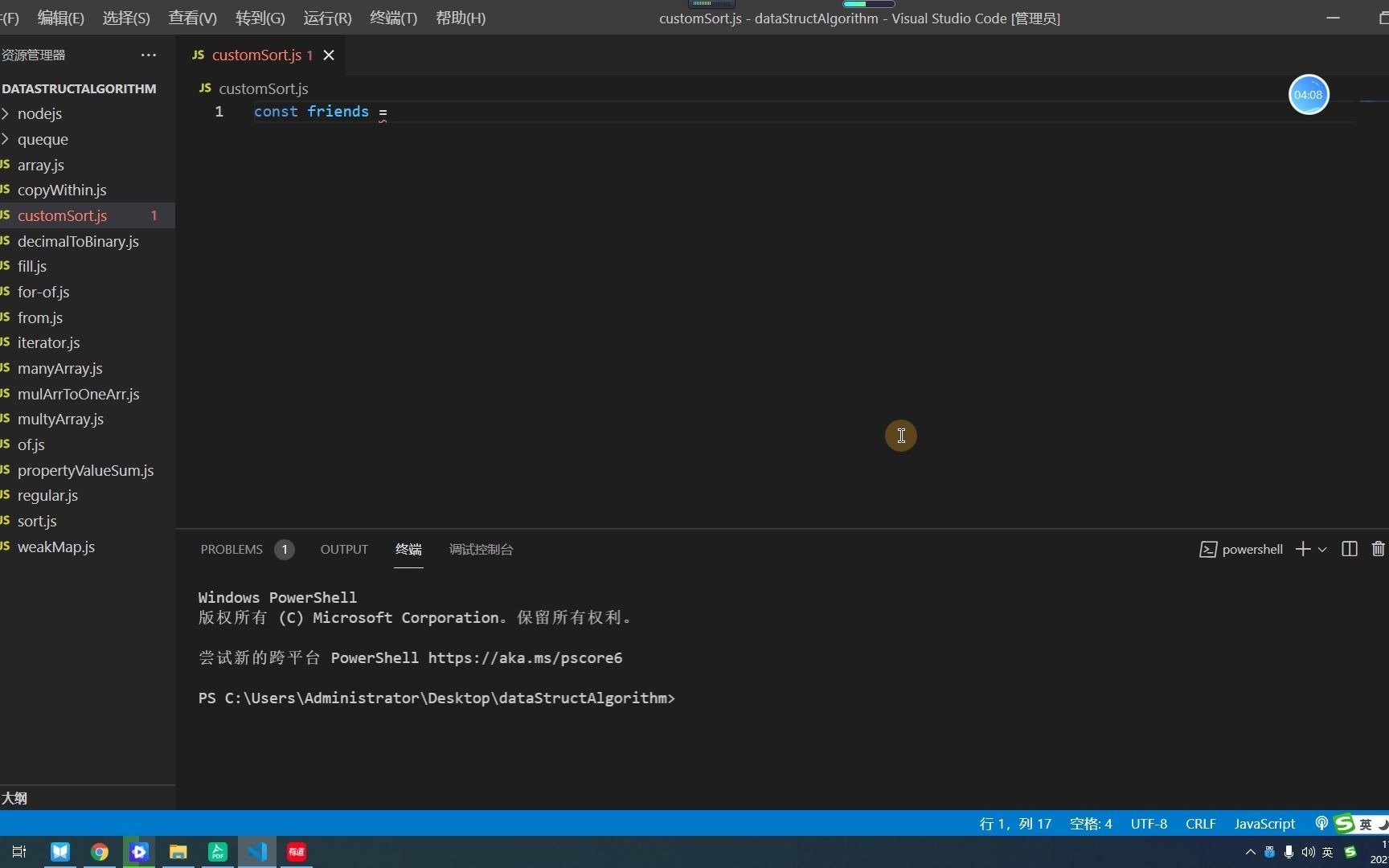Open the feedback icon in status bar
The height and width of the screenshot is (868, 1389).
[x=1321, y=823]
